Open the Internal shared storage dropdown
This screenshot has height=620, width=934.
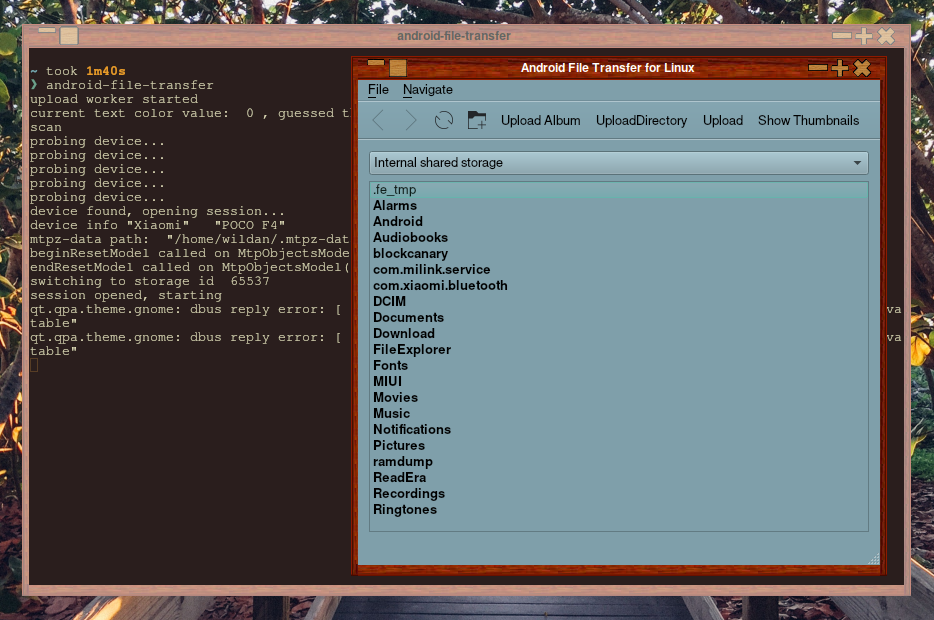pos(618,163)
